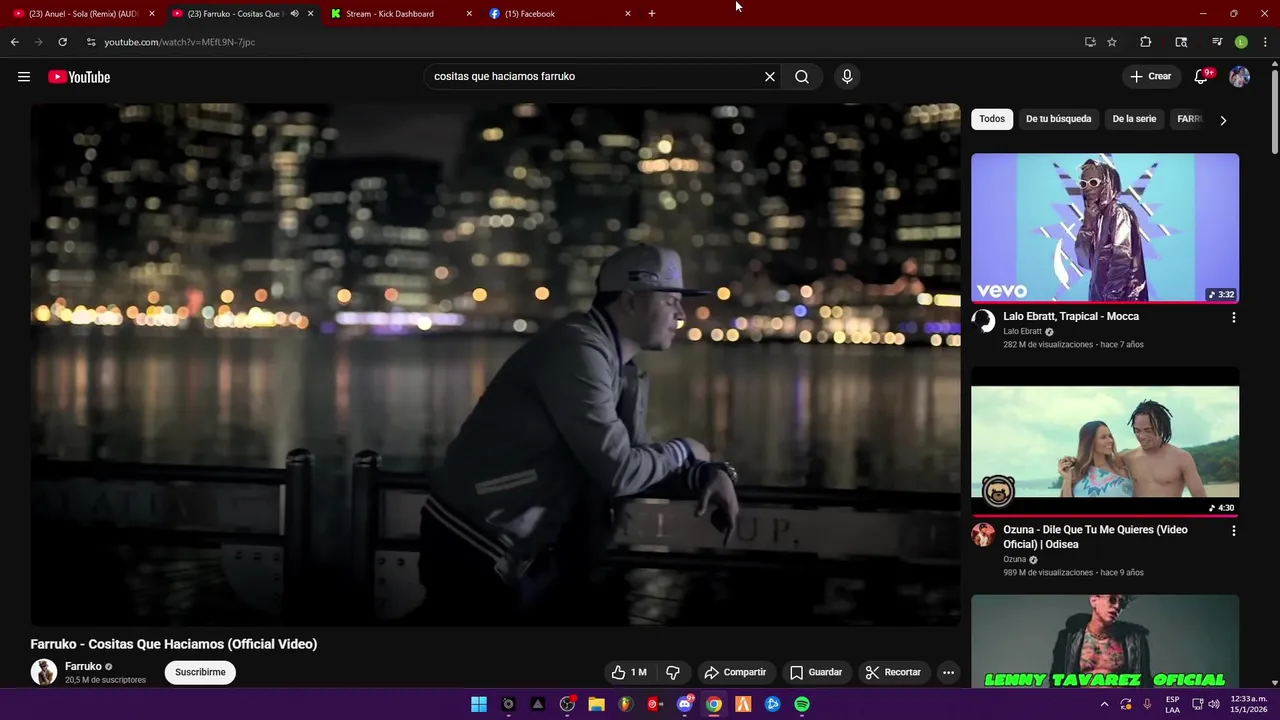Open the Lalo Ebratt, Trapical - Mocca title
Image resolution: width=1280 pixels, height=720 pixels.
pyautogui.click(x=1071, y=316)
